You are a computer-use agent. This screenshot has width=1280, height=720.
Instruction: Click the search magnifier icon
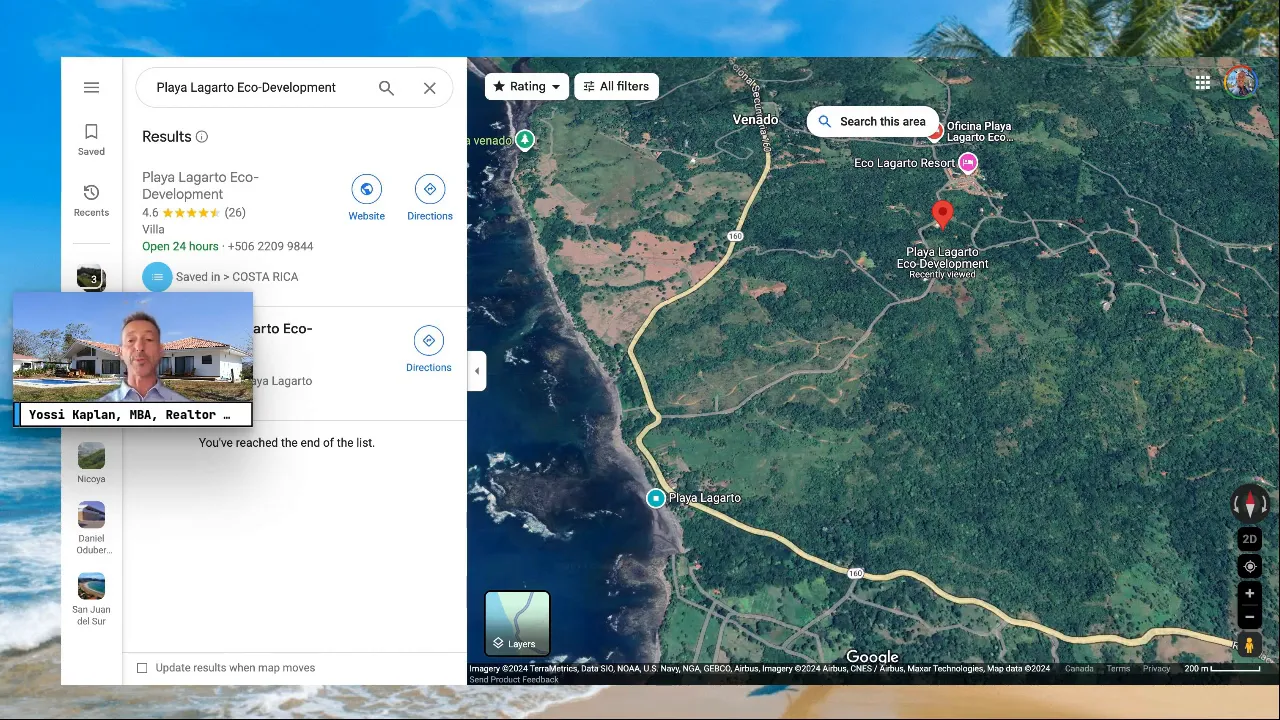tap(386, 88)
